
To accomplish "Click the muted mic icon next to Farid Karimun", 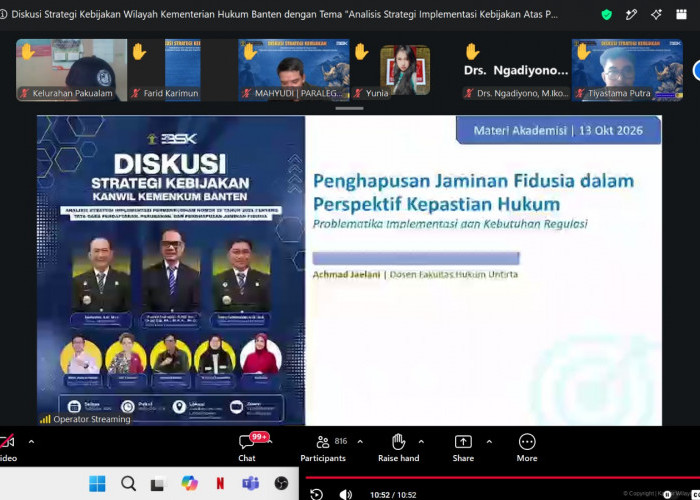I will (136, 93).
